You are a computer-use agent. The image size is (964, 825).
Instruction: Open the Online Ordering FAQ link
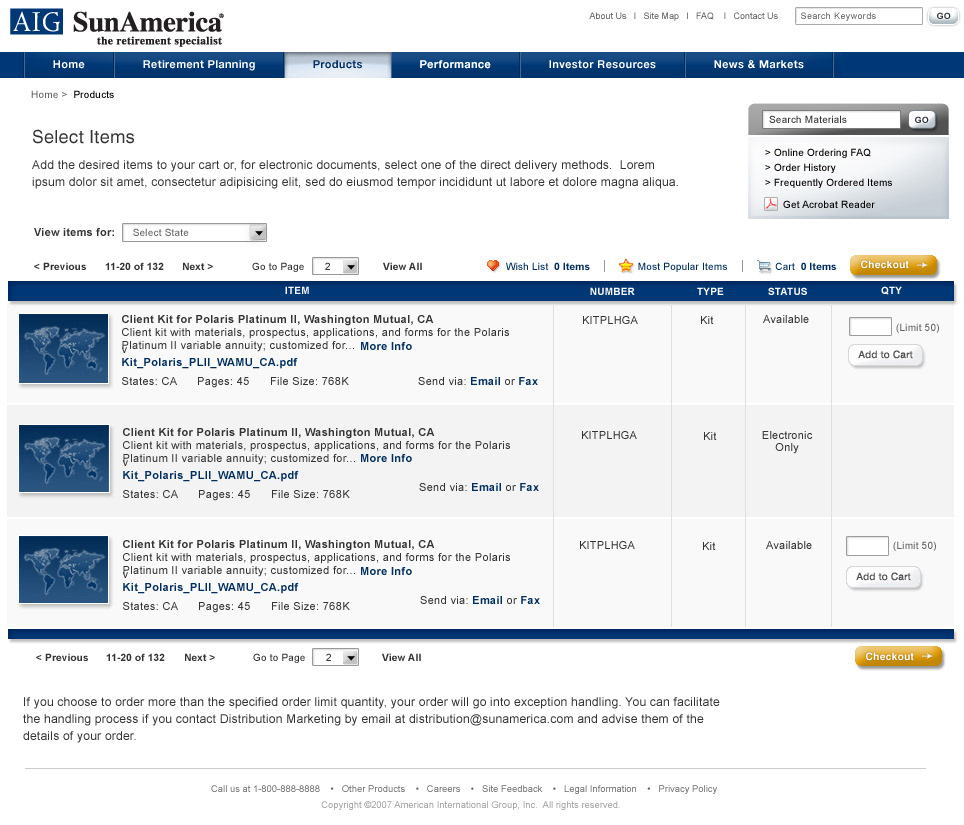(822, 152)
